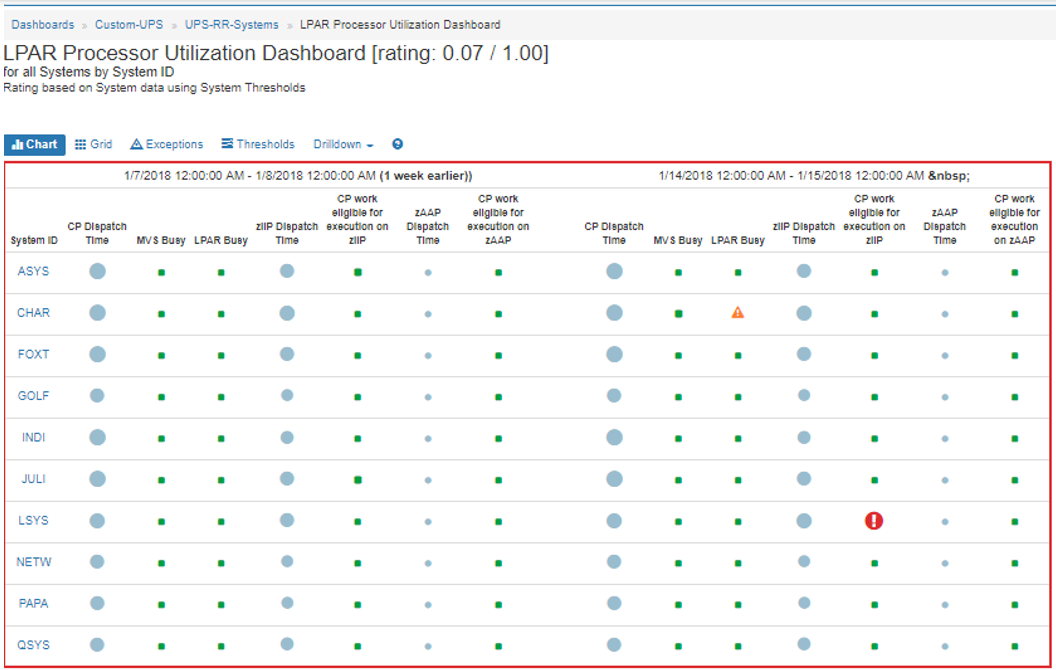Click ASYS zAAP-eligible green square, 1/14/2018 period
The height and width of the screenshot is (670, 1056).
(x=1015, y=273)
